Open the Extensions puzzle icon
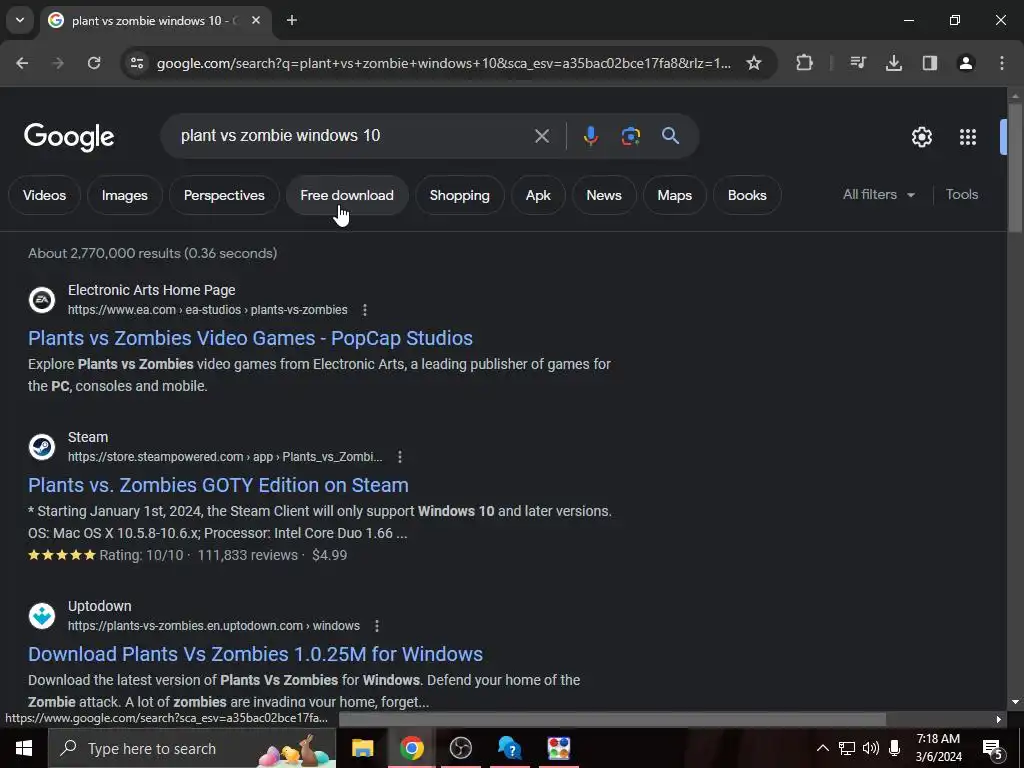This screenshot has height=768, width=1024. 805,63
